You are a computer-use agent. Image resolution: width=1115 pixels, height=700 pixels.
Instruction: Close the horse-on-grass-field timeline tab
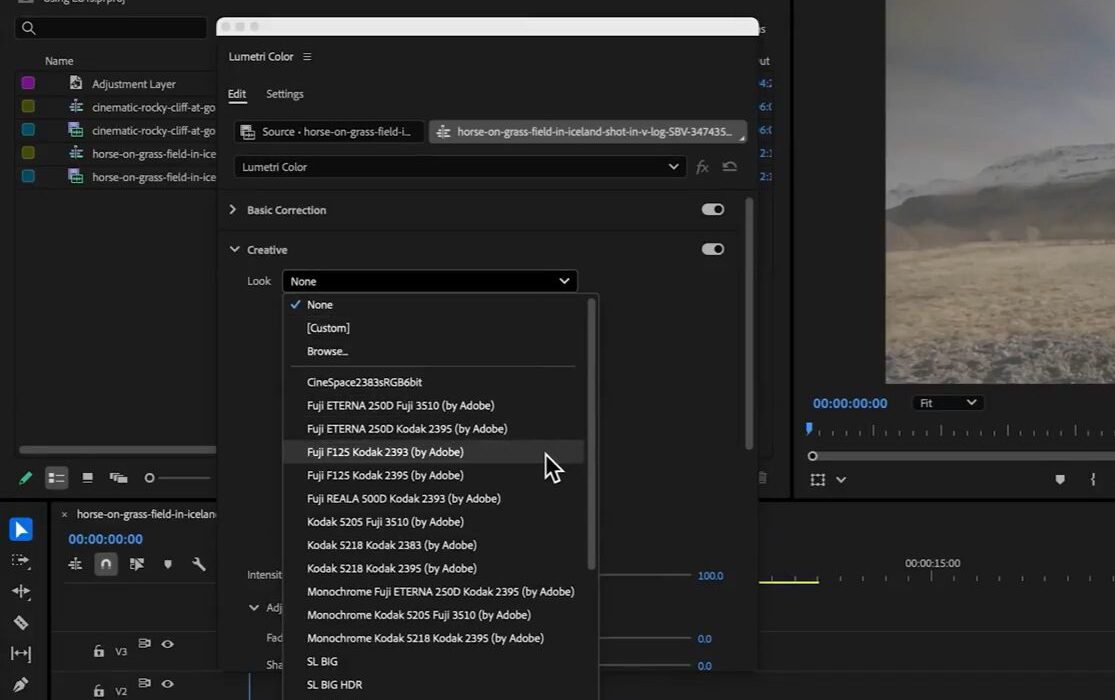(64, 514)
